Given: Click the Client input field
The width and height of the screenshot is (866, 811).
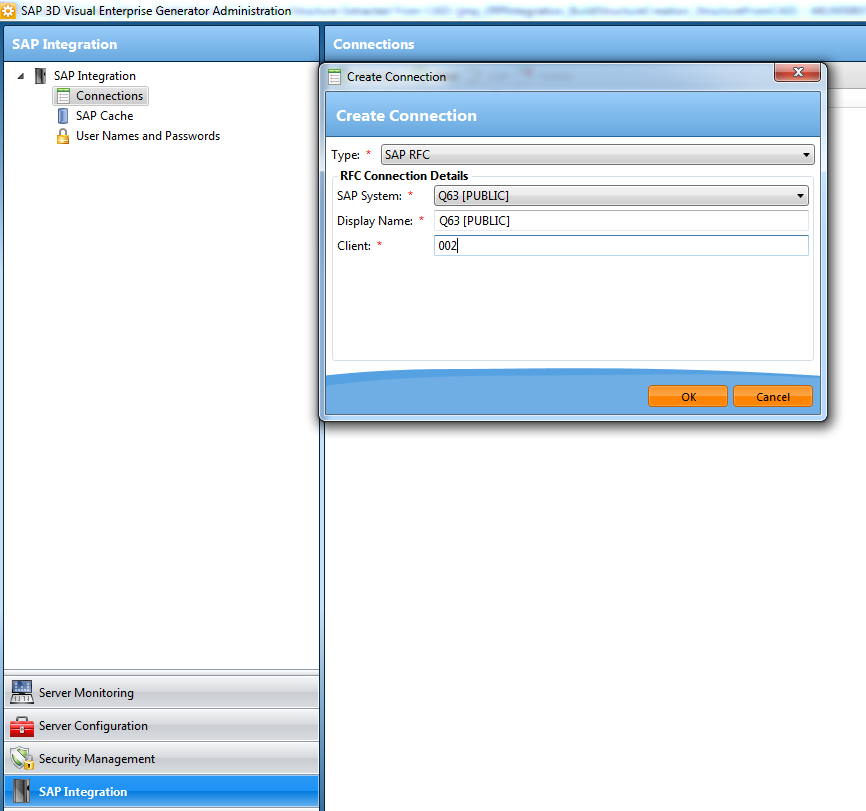Looking at the screenshot, I should pos(621,245).
